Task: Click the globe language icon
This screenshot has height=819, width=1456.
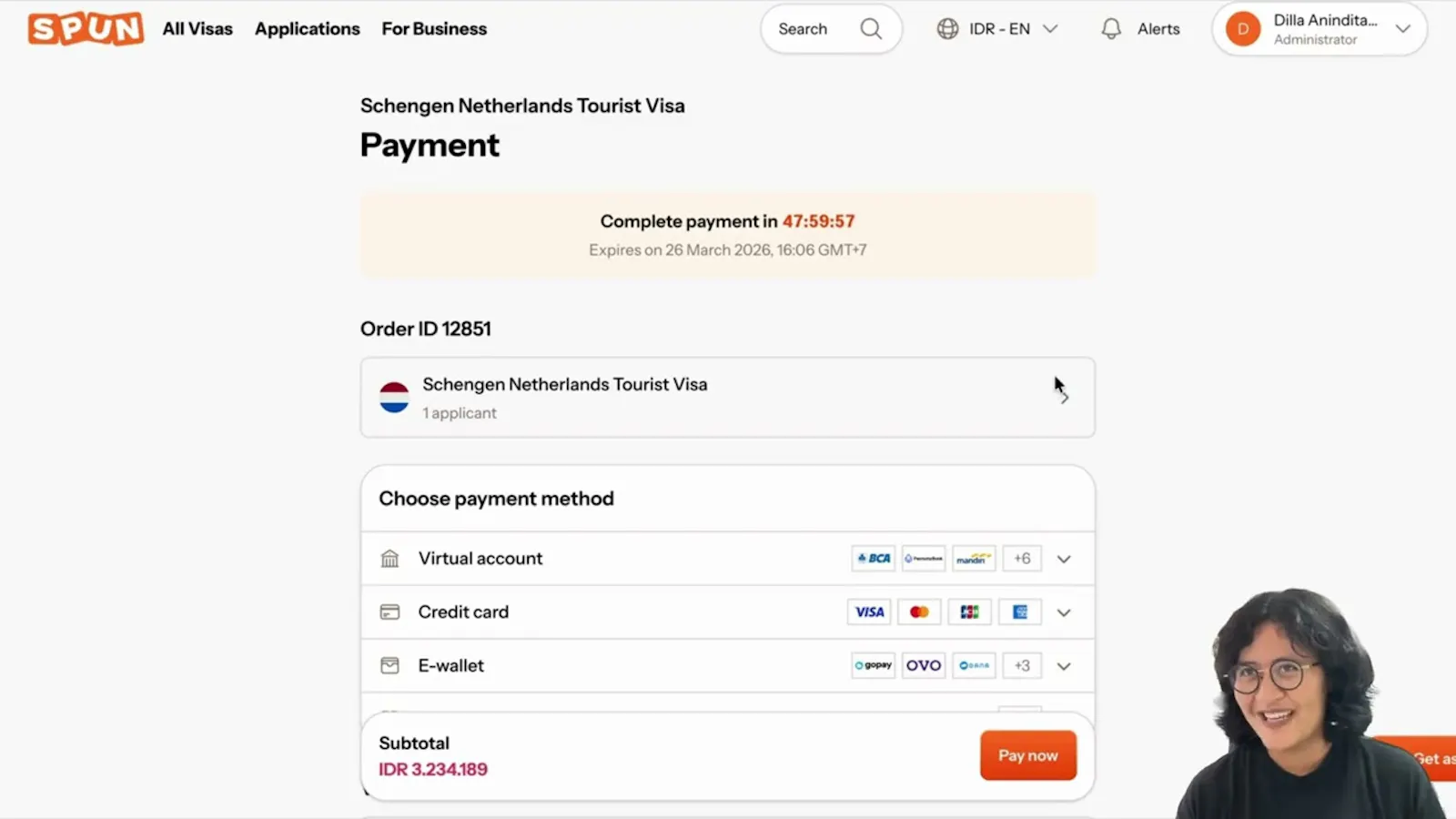Action: tap(947, 29)
